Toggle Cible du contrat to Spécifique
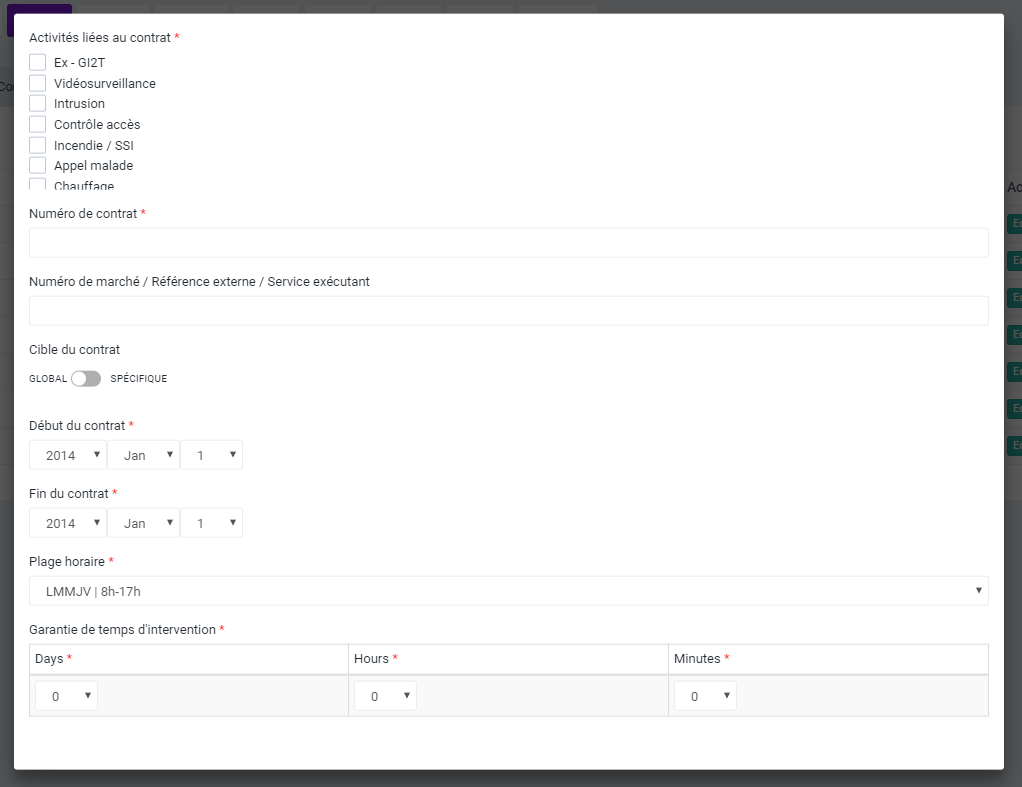Image resolution: width=1022 pixels, height=787 pixels. 86,379
